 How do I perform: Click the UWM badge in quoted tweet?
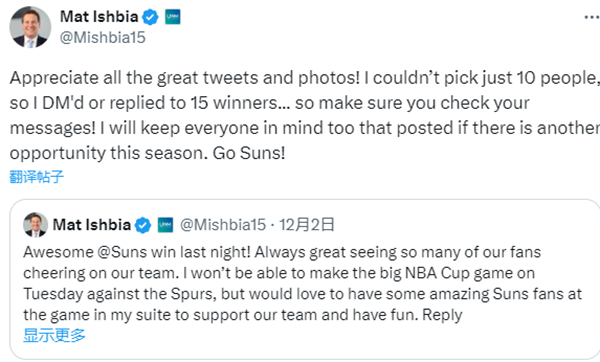(x=165, y=225)
